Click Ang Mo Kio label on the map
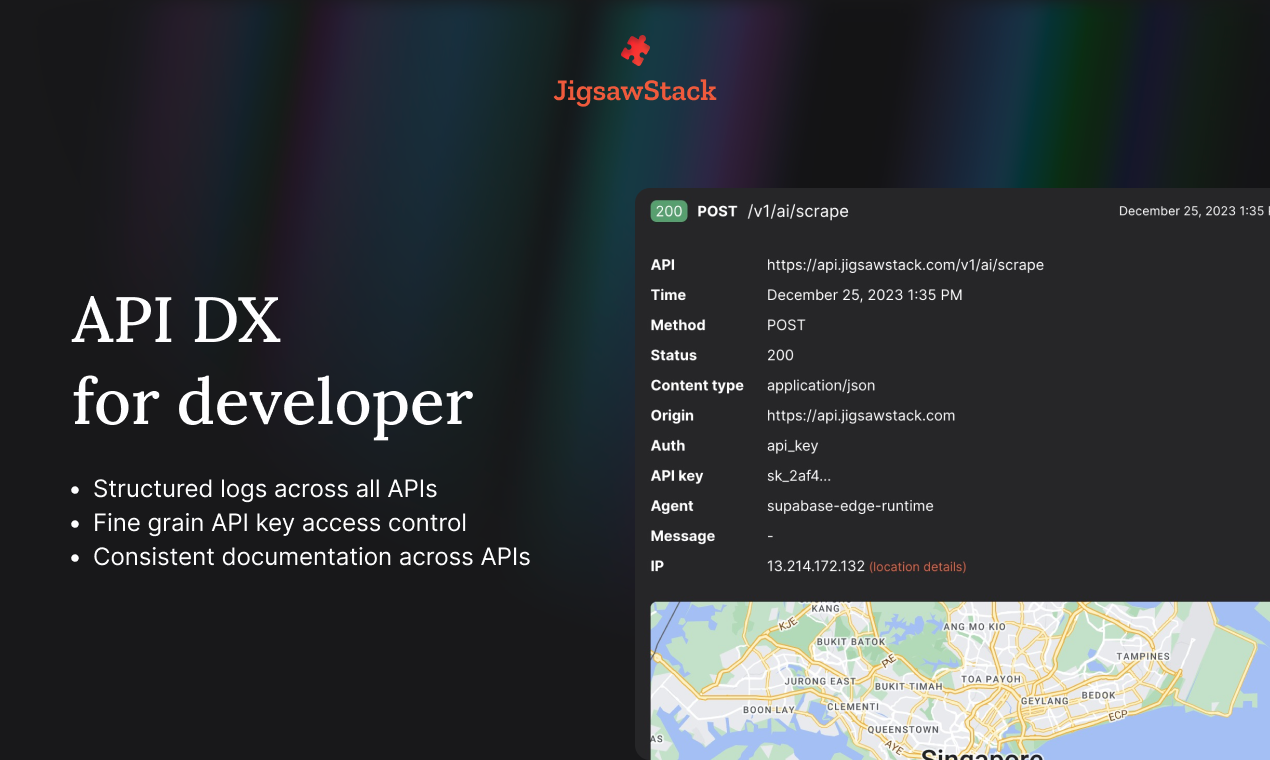This screenshot has width=1270, height=760. point(974,627)
